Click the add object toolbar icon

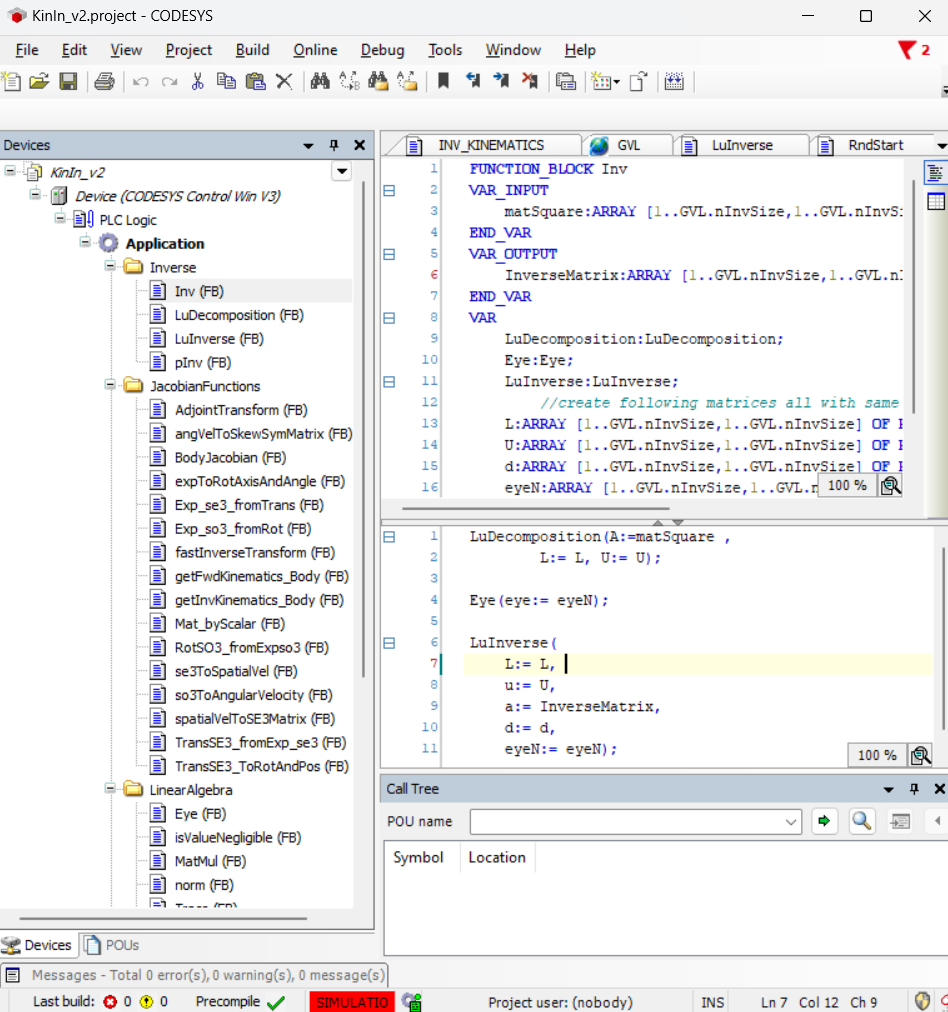point(605,81)
